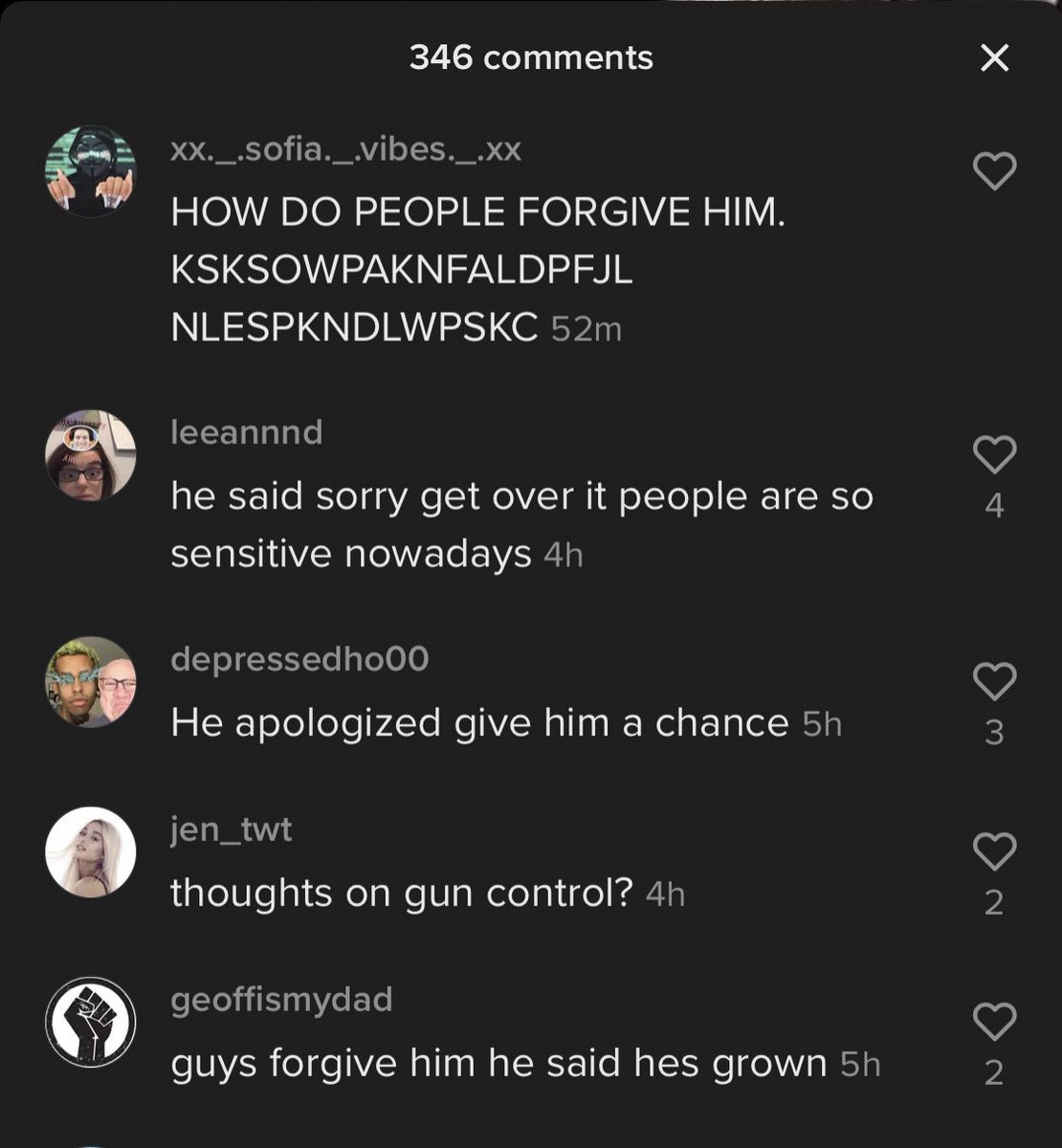View depressedho00's profile picture
1062x1148 pixels.
click(91, 682)
